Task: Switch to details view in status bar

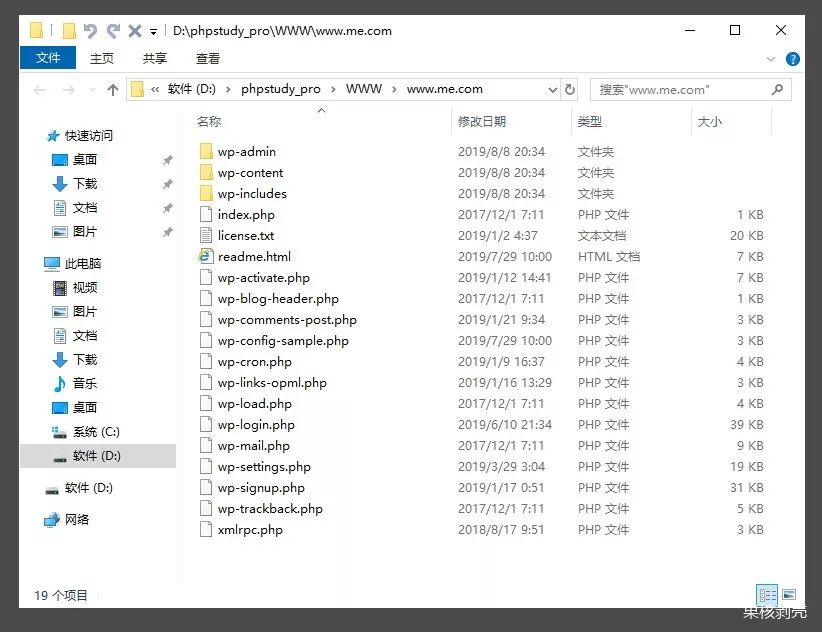Action: (767, 595)
